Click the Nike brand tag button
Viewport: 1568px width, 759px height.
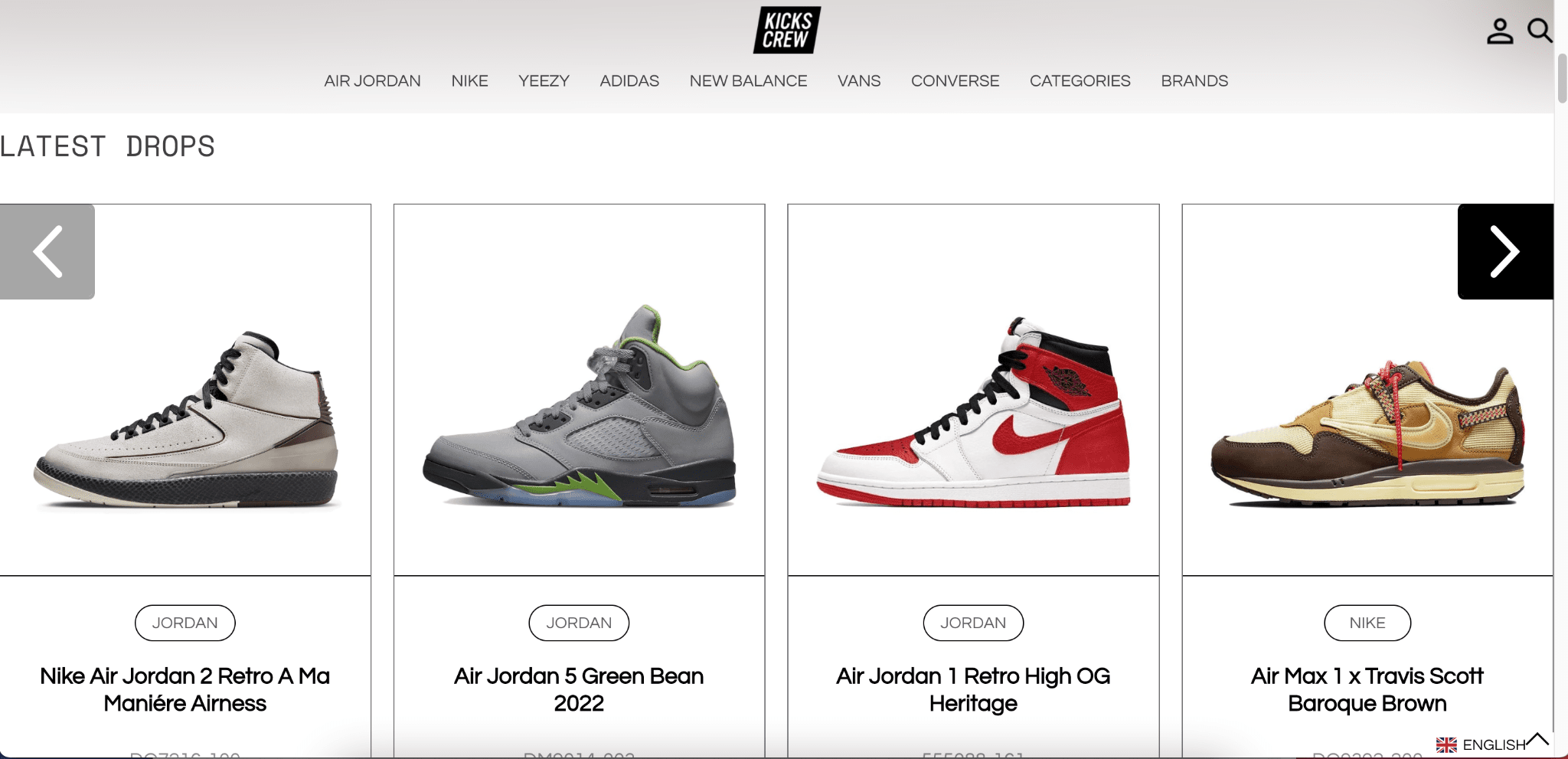[1367, 623]
